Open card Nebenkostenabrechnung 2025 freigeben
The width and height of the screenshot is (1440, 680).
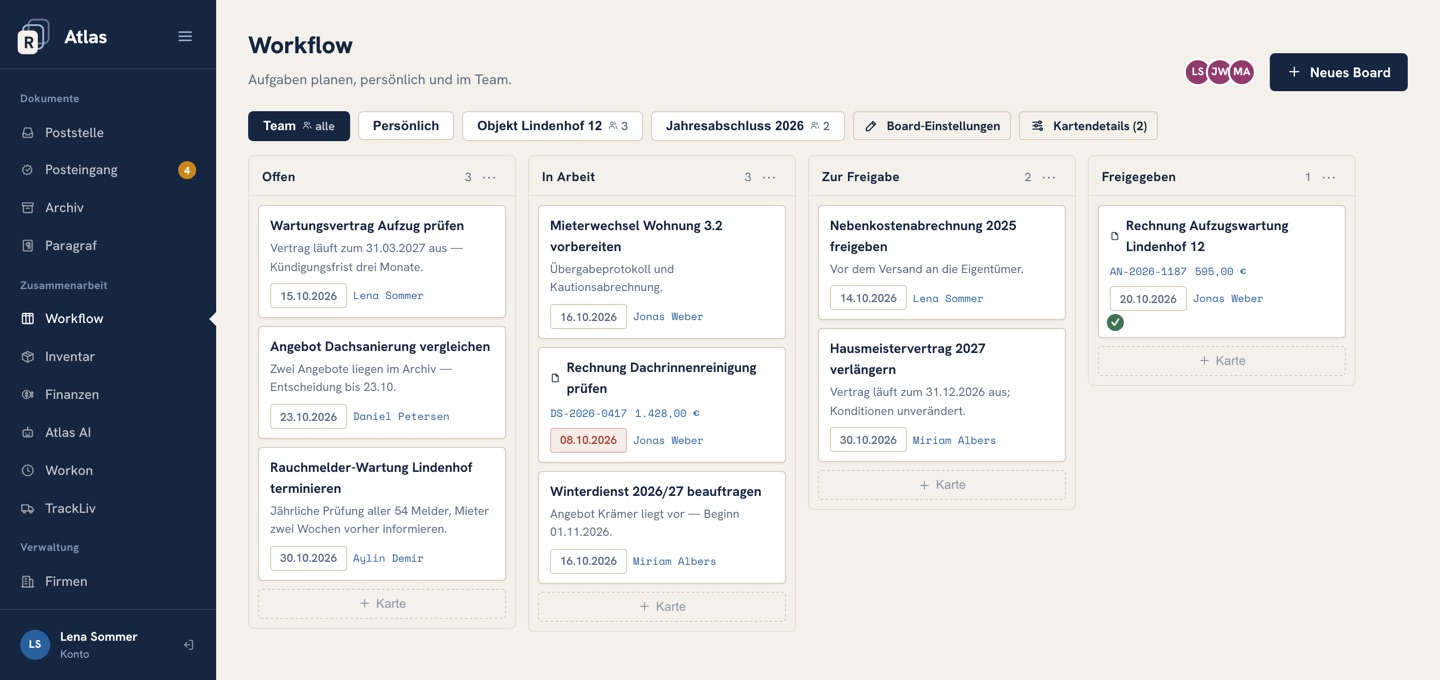[x=942, y=262]
